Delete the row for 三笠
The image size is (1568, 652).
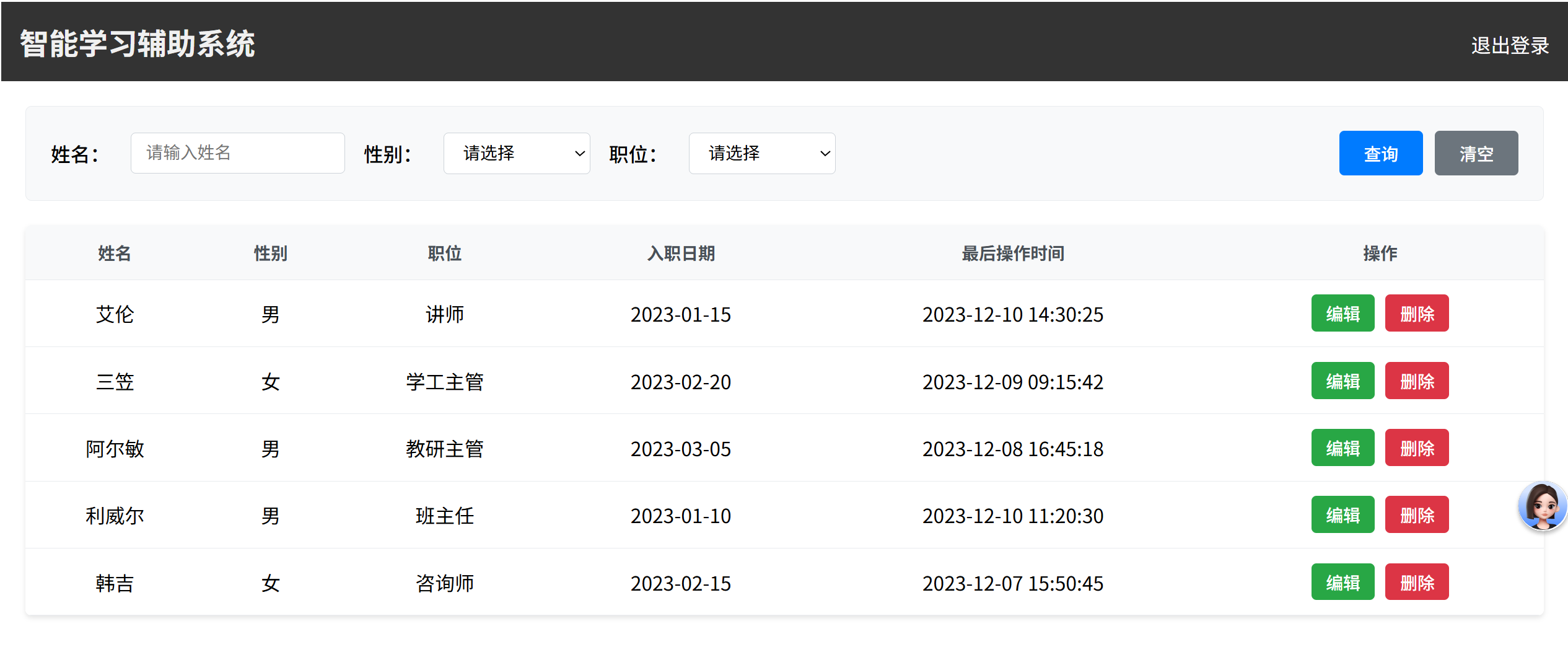pyautogui.click(x=1417, y=381)
